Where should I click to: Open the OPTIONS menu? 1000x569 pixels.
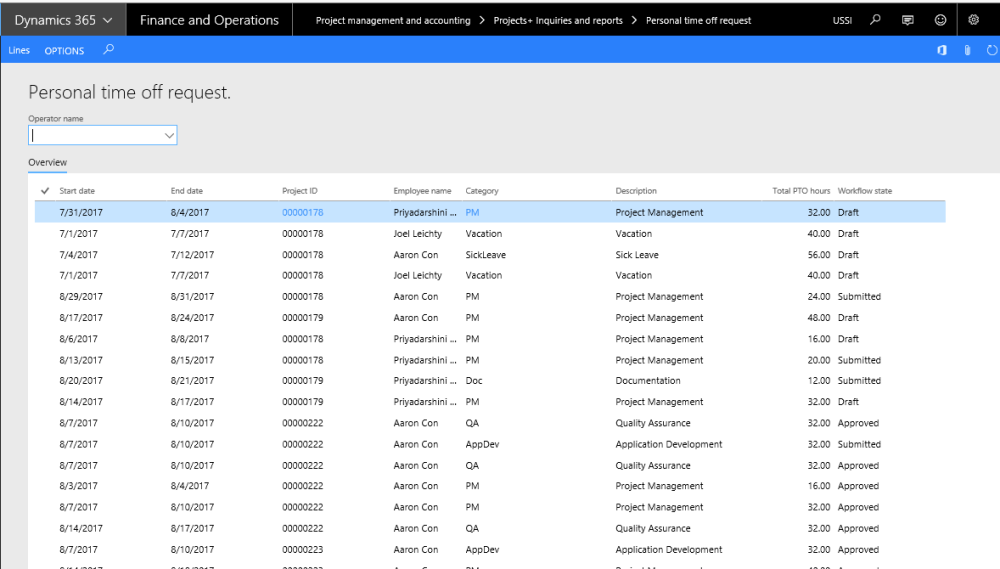64,50
